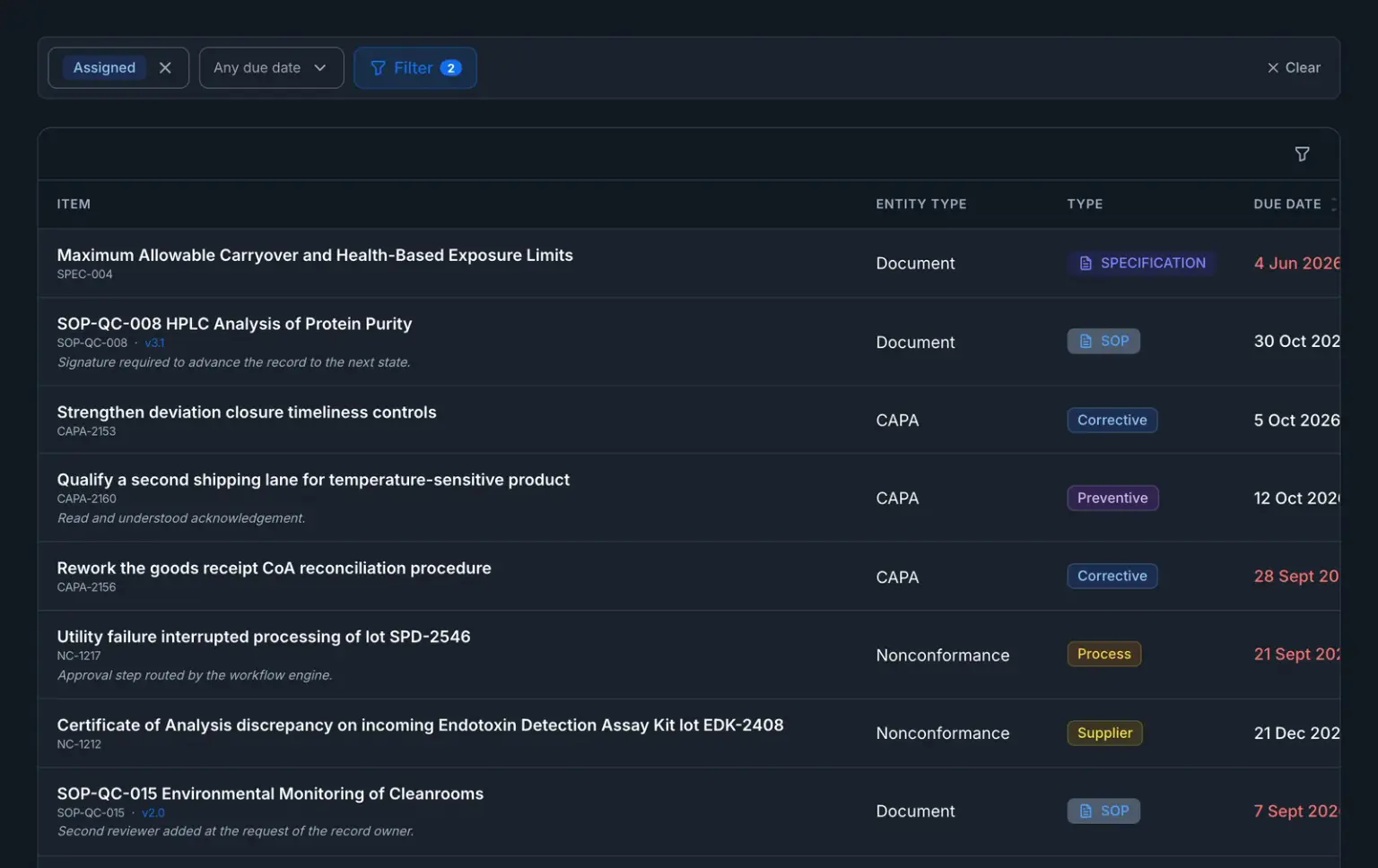Open the Any due date dropdown
The image size is (1378, 868).
click(x=271, y=68)
